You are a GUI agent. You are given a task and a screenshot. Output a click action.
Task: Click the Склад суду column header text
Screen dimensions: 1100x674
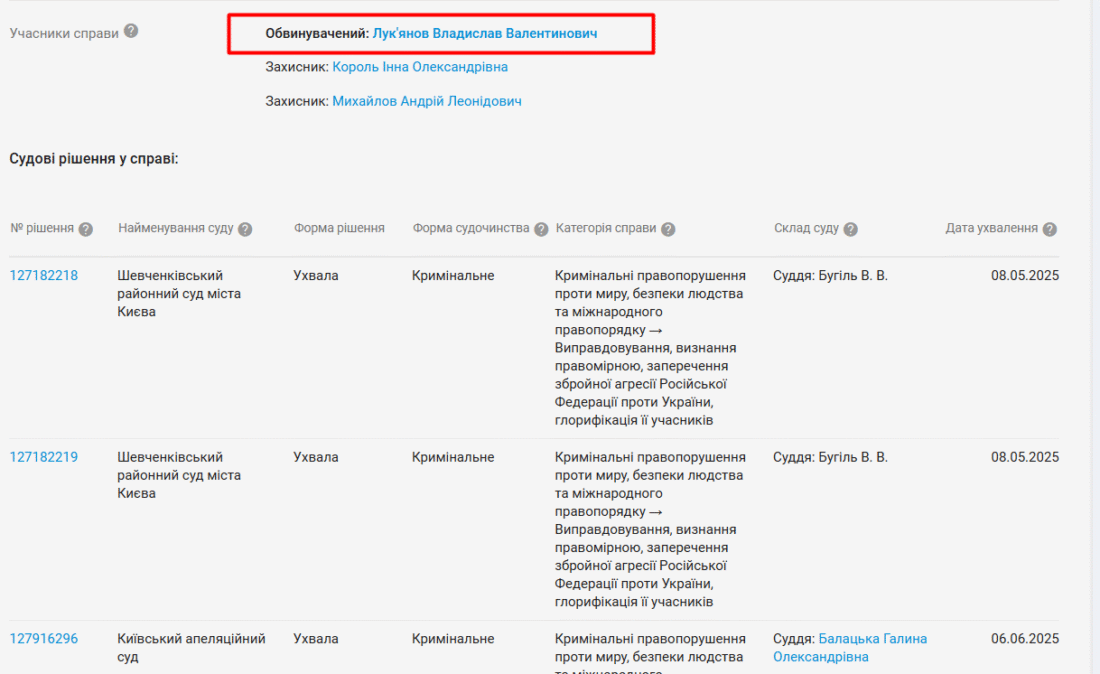pyautogui.click(x=806, y=228)
